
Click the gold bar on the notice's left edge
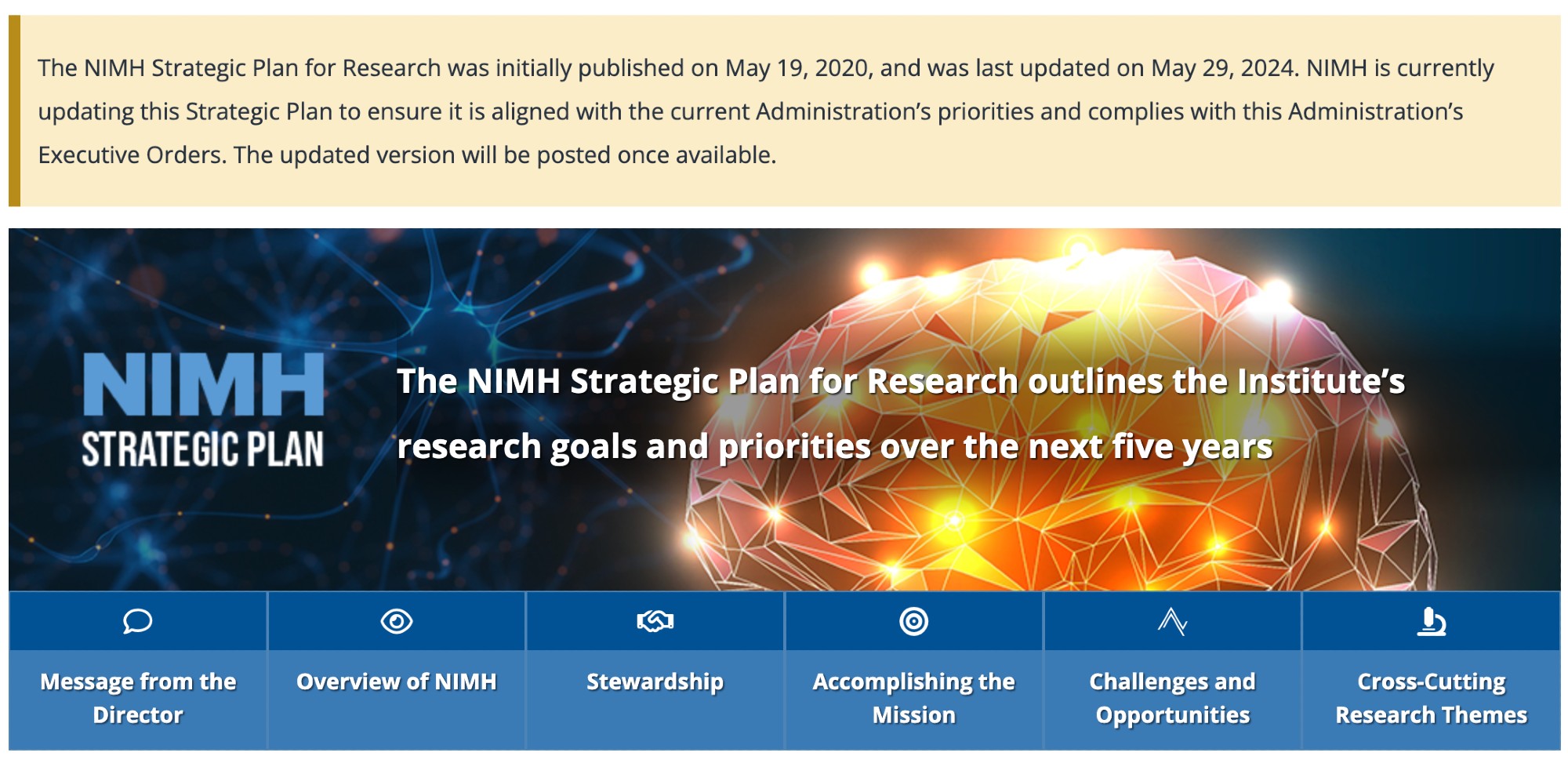[x=14, y=111]
